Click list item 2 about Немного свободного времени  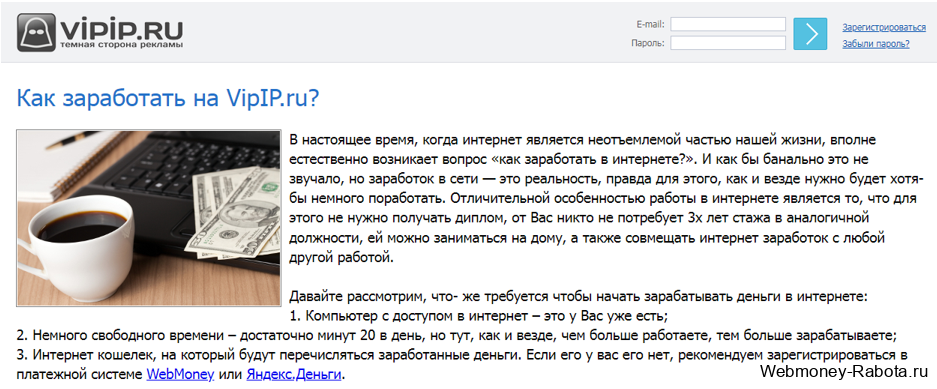(x=457, y=335)
